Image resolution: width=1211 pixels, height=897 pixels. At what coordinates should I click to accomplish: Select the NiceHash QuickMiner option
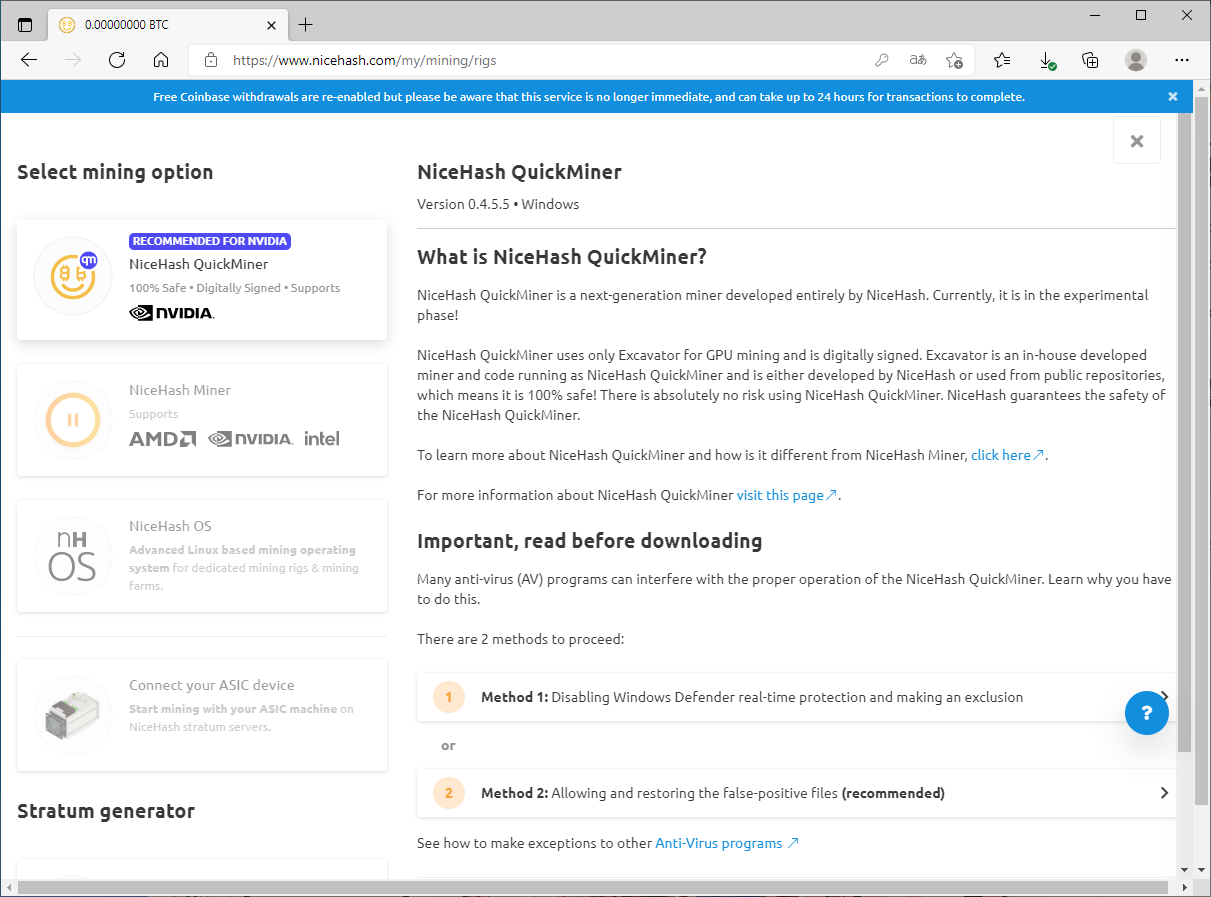tap(202, 280)
